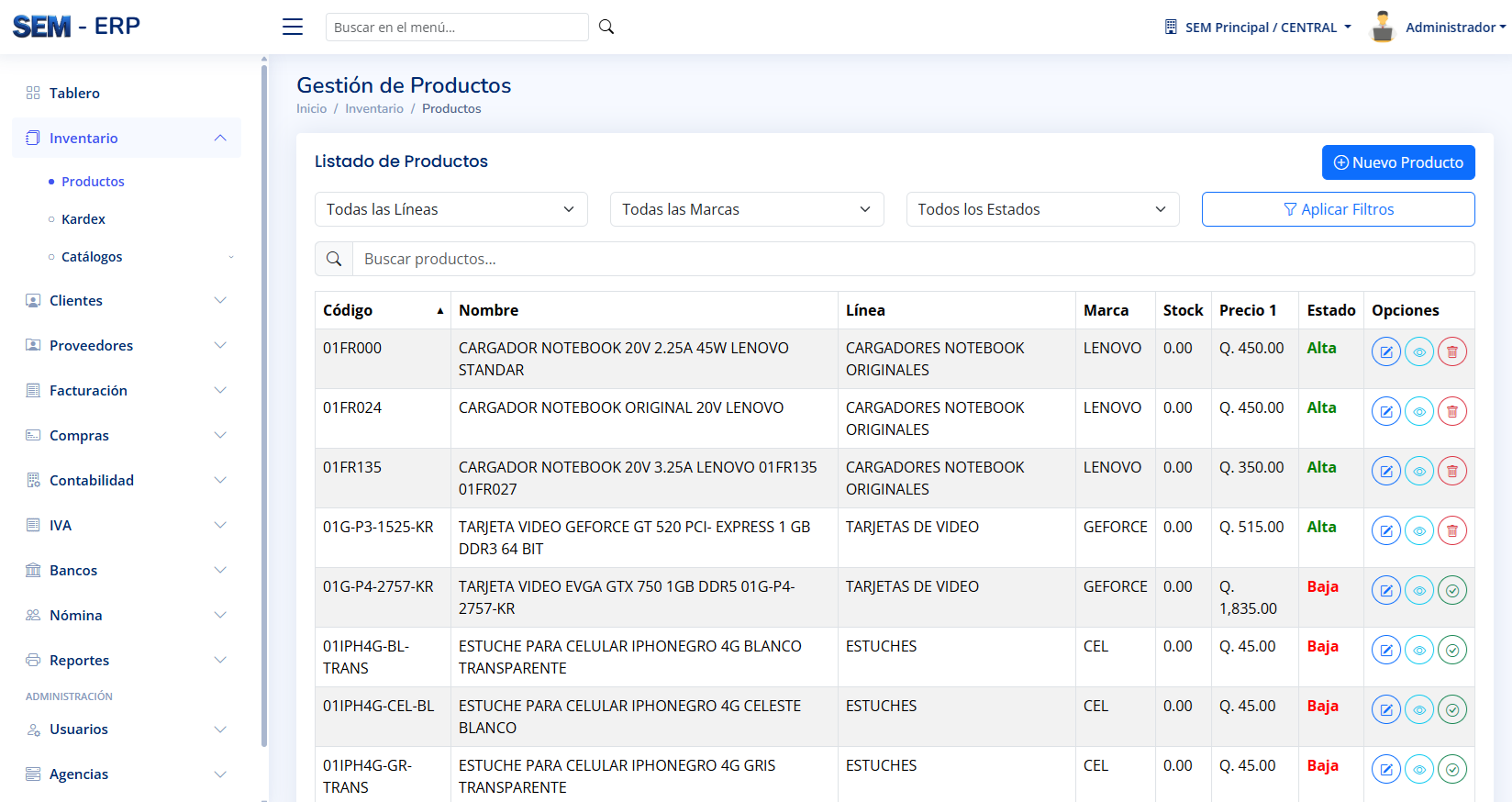Image resolution: width=1512 pixels, height=802 pixels.
Task: Open the Todos los Estados dropdown
Action: pyautogui.click(x=1042, y=209)
